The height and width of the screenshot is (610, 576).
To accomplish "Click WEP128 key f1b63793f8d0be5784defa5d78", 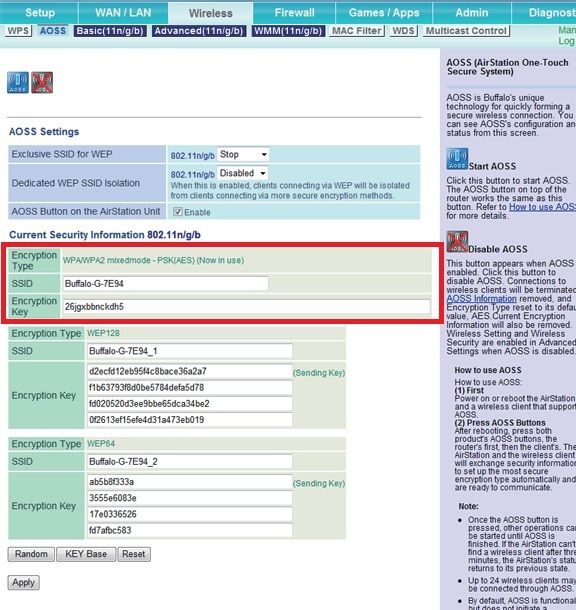I will pos(190,387).
